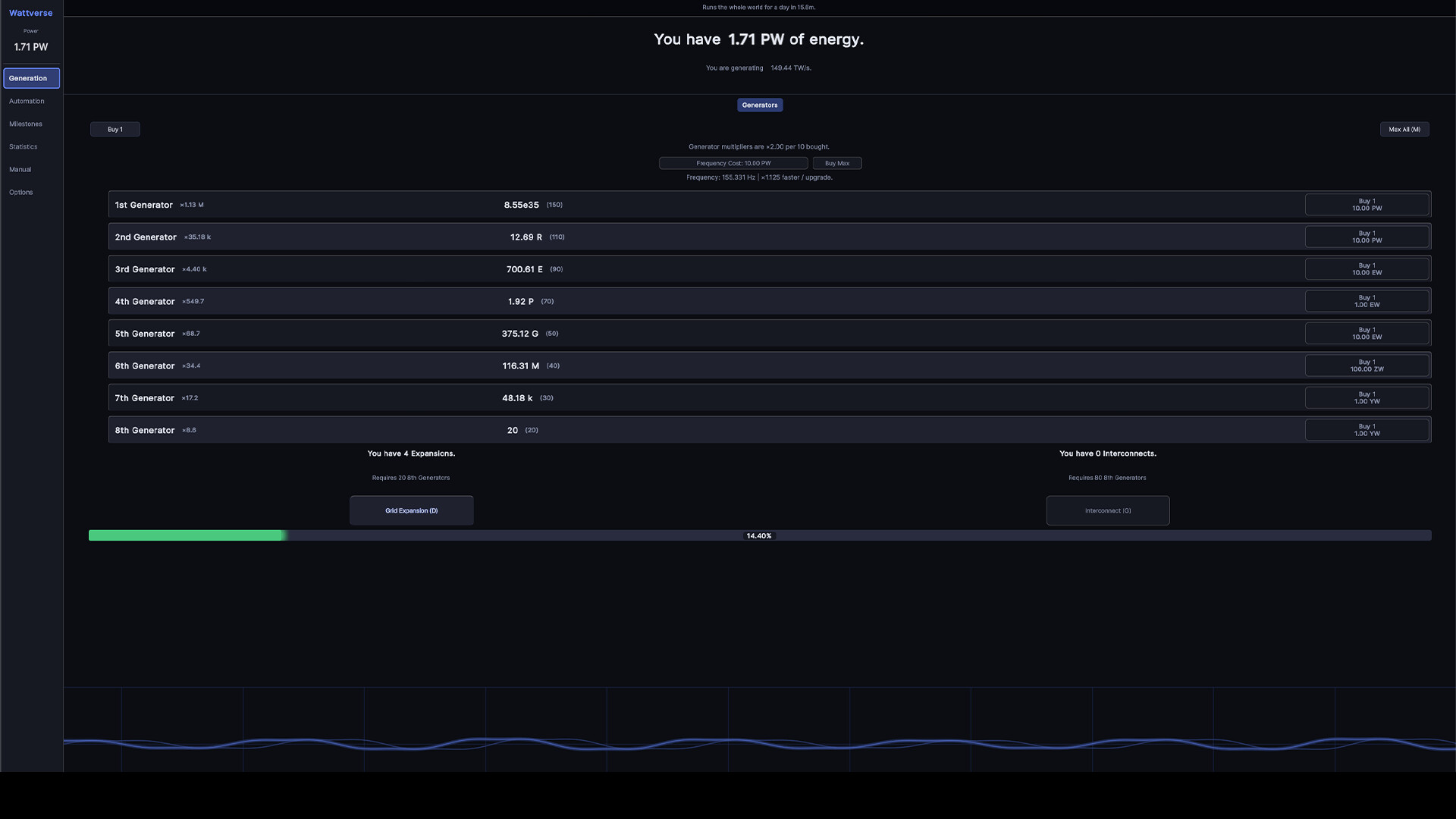This screenshot has width=1456, height=819.
Task: Click the 'You have 4 Expansions' text
Action: pyautogui.click(x=412, y=453)
